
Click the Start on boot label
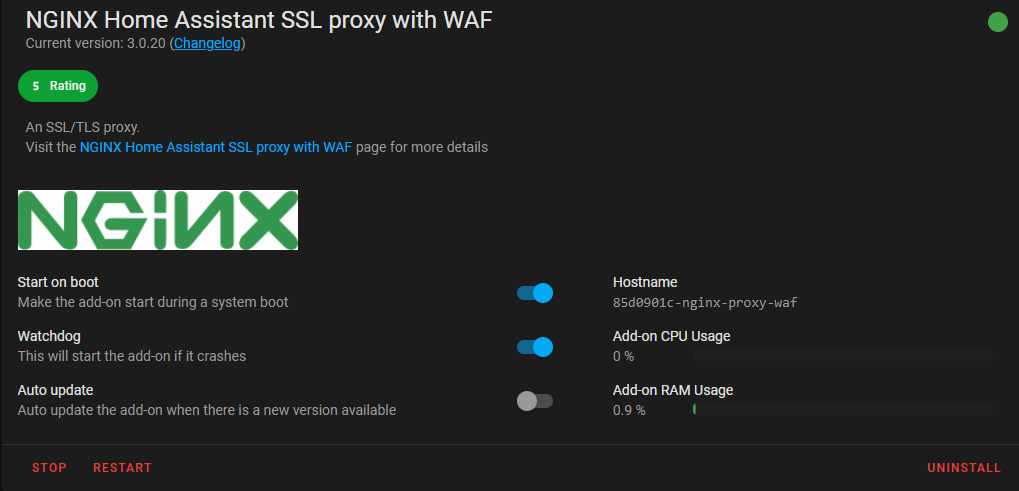click(58, 282)
